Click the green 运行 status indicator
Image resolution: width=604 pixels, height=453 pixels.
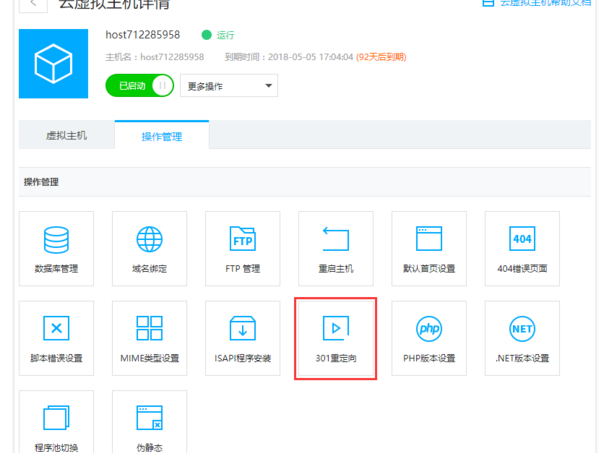point(218,35)
